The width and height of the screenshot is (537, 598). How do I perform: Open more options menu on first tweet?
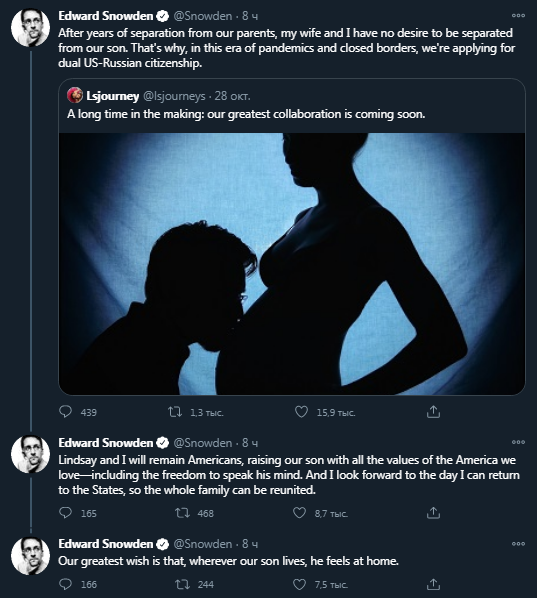coord(518,16)
